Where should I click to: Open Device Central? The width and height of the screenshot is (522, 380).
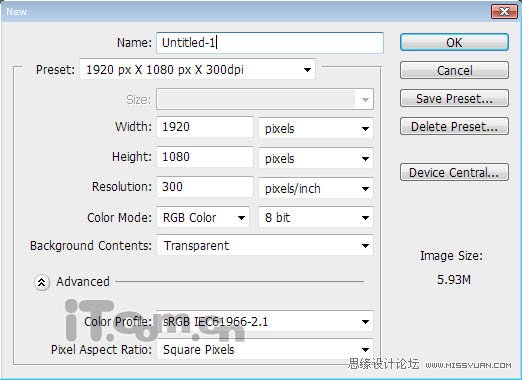tap(454, 172)
